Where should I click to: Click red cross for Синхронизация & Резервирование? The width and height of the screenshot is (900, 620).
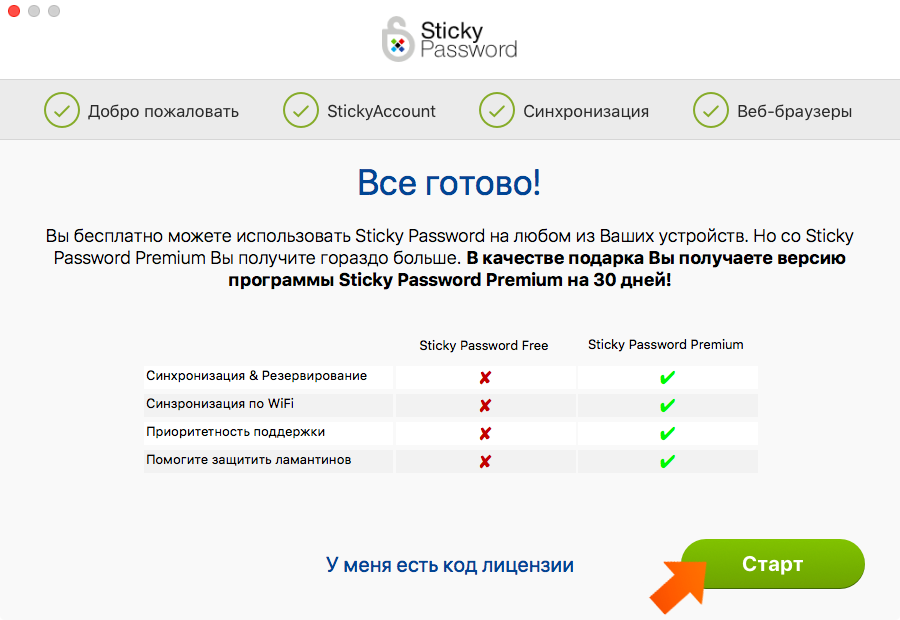pyautogui.click(x=485, y=377)
